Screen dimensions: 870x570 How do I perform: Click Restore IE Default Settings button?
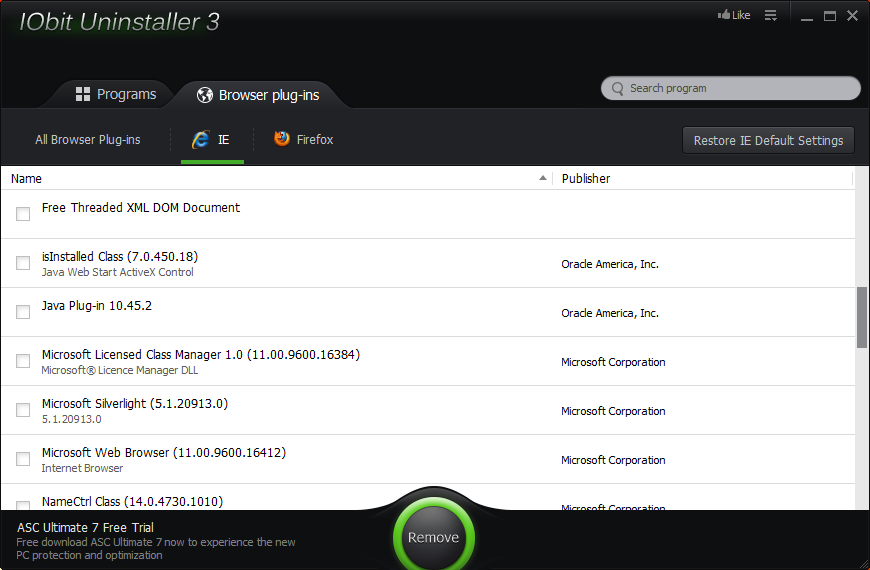[768, 140]
